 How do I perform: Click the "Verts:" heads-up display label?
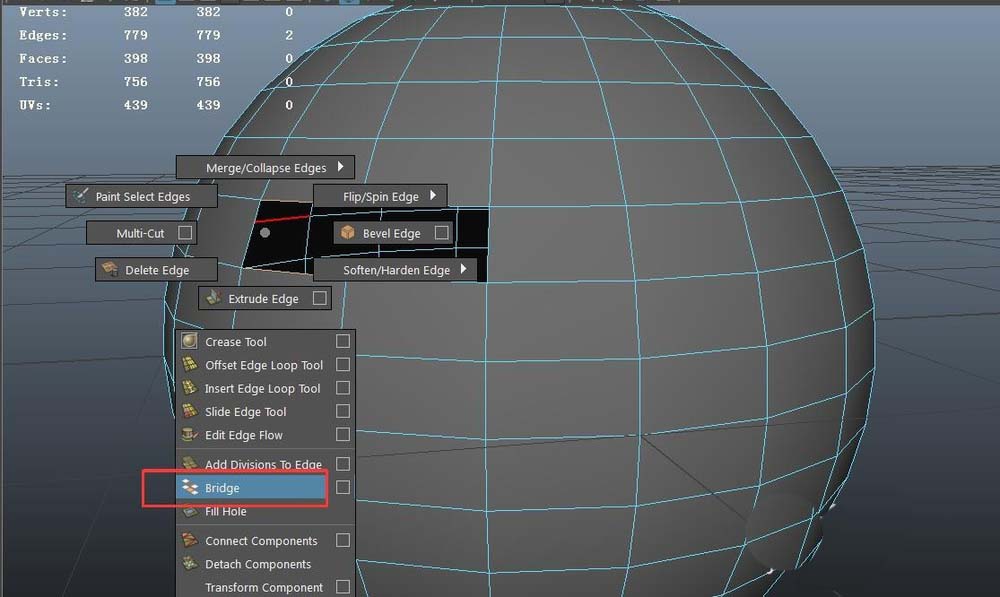click(x=43, y=11)
